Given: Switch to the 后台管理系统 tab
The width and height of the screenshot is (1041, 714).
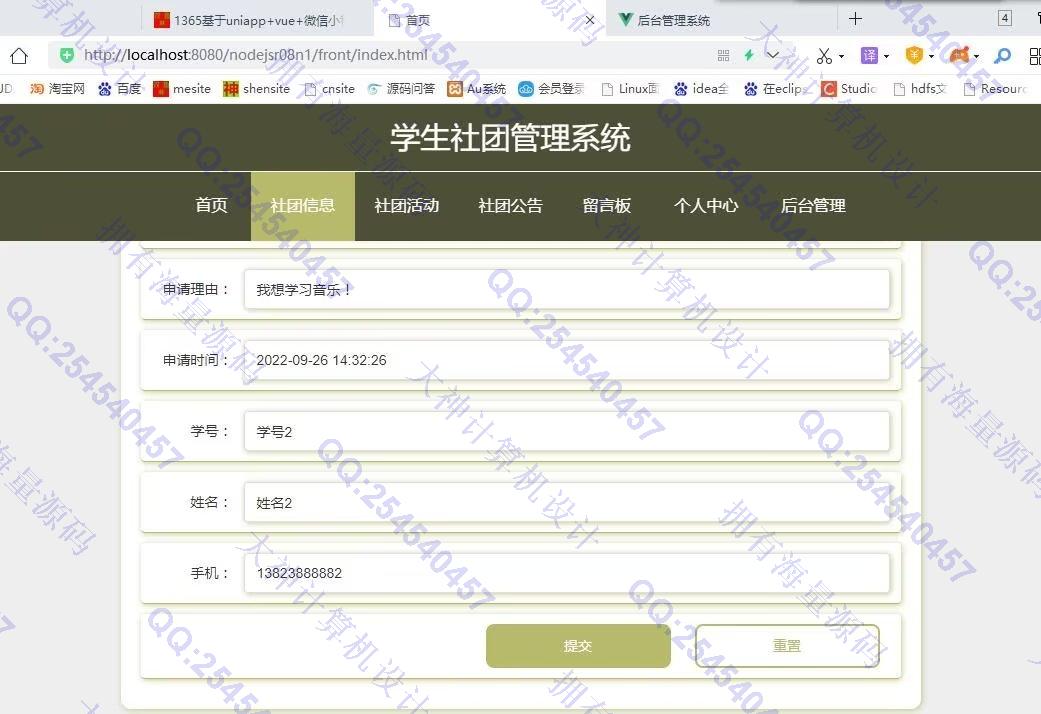Looking at the screenshot, I should tap(722, 21).
